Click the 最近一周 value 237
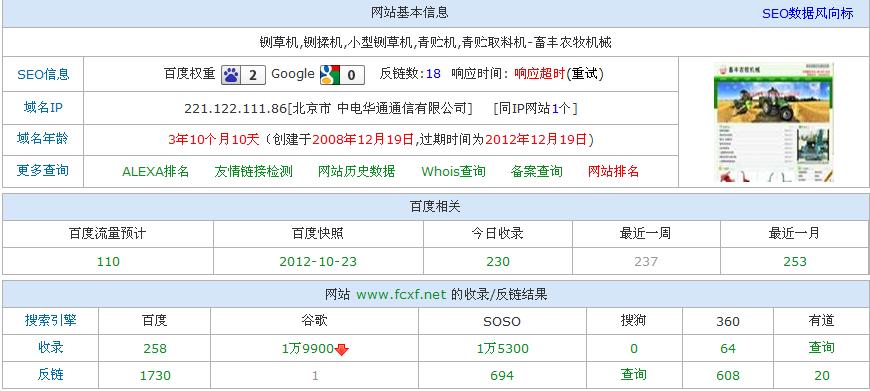The height and width of the screenshot is (391, 870). [646, 261]
